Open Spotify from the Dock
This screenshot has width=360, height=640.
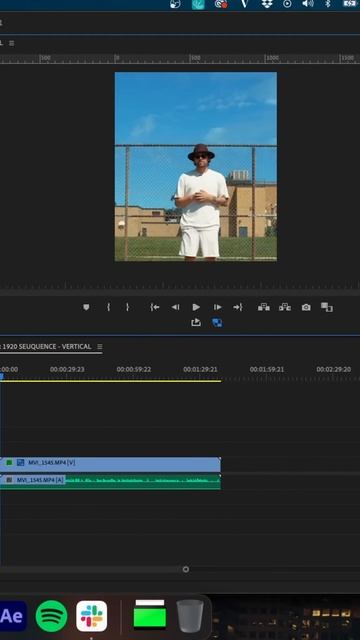(51, 616)
